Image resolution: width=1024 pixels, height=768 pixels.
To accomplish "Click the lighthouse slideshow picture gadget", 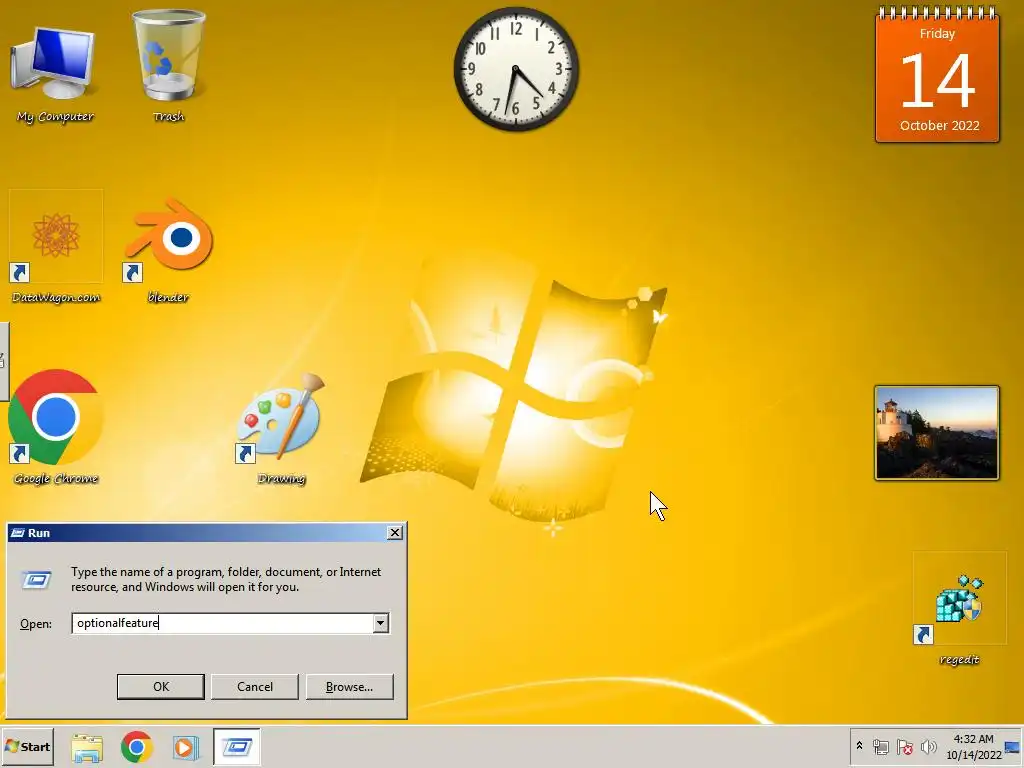I will pyautogui.click(x=936, y=433).
